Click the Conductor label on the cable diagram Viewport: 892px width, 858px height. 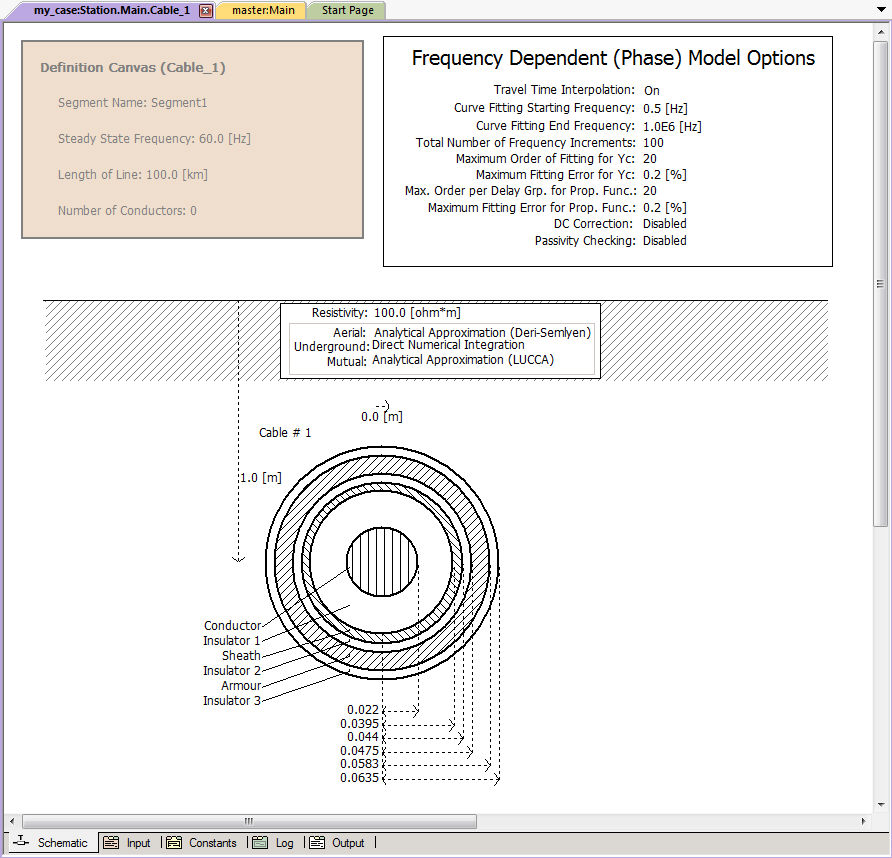[232, 625]
